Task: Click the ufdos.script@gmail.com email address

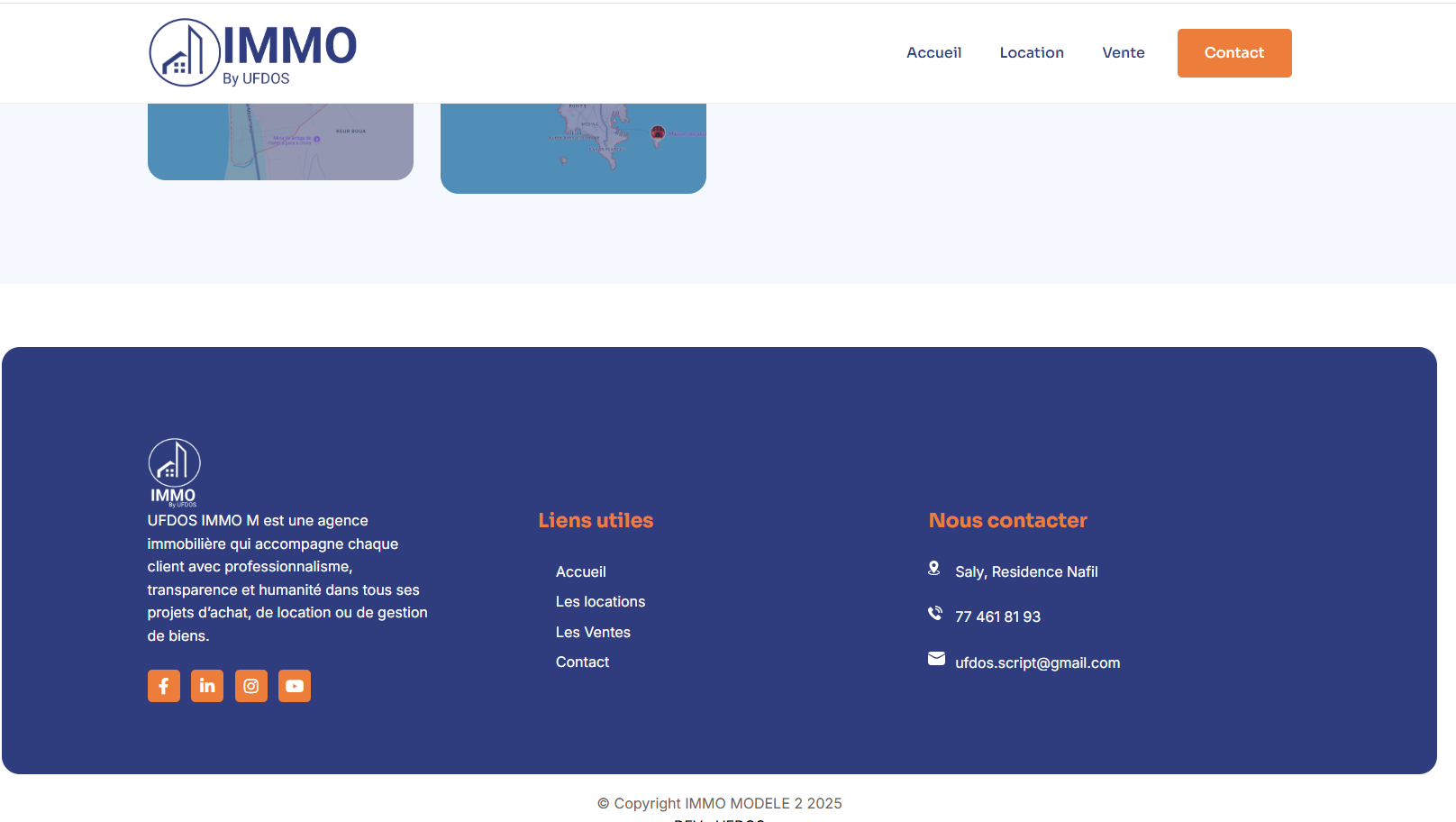Action: 1037,663
